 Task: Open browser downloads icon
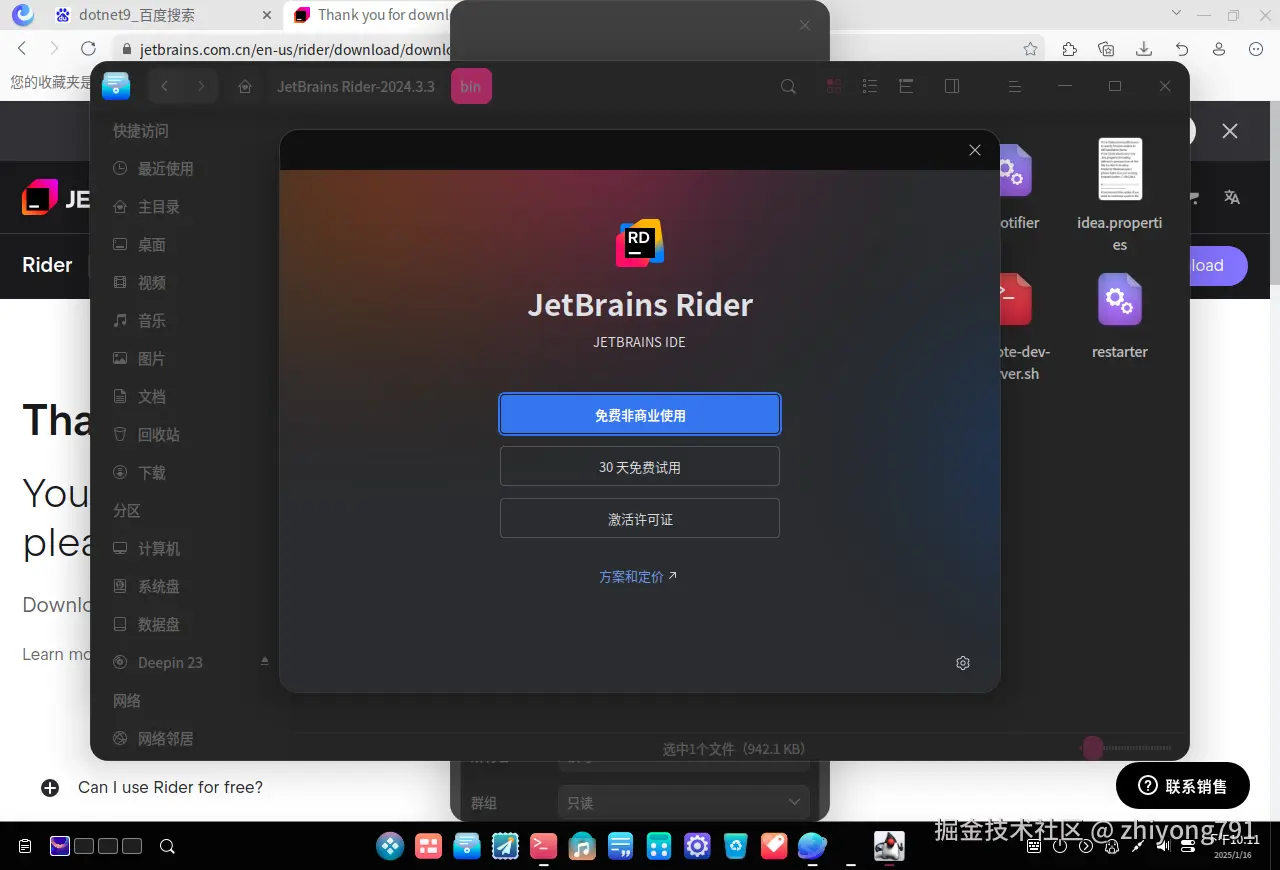(1144, 49)
